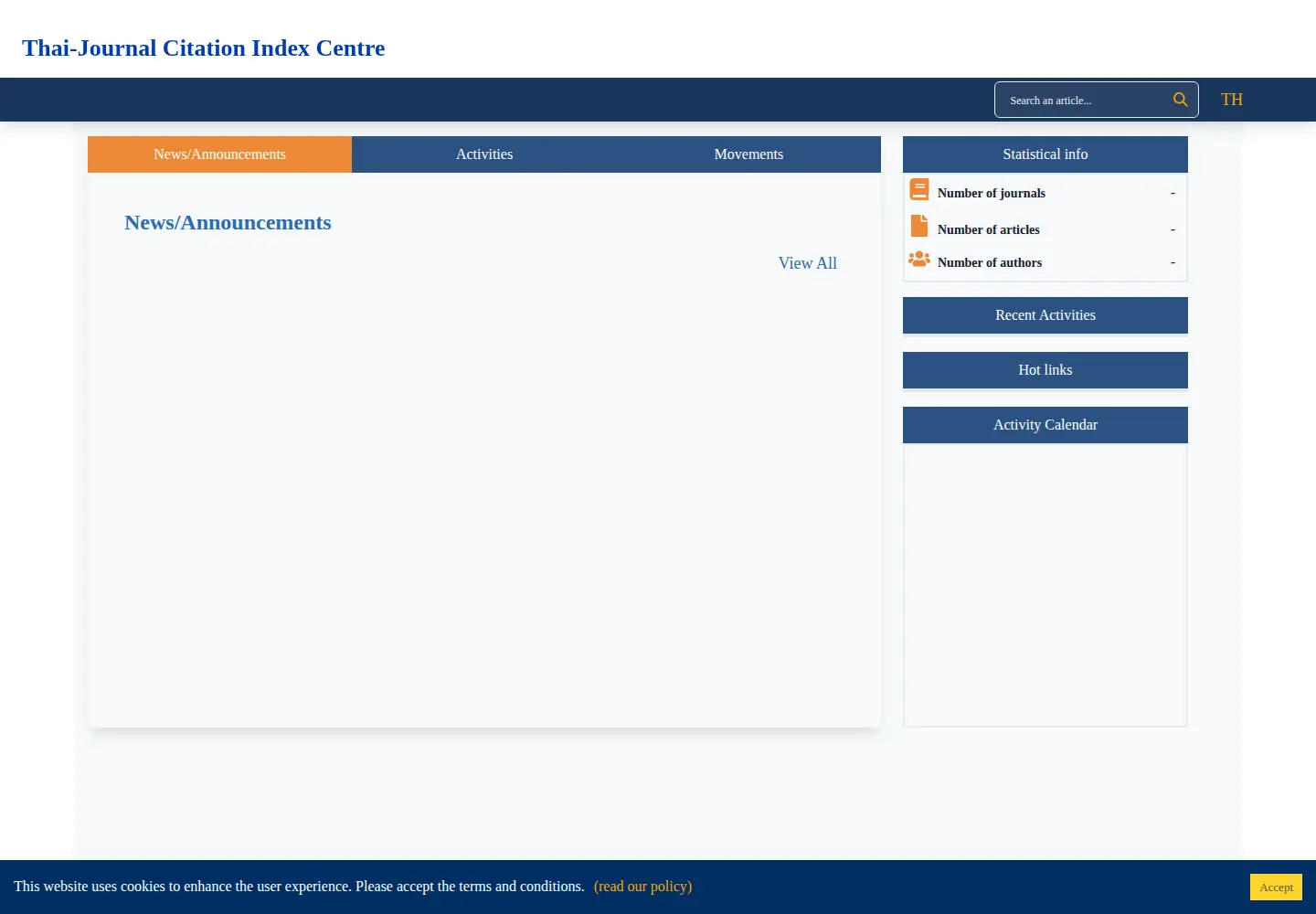This screenshot has width=1316, height=914.
Task: Open the read our policy link
Action: (642, 887)
